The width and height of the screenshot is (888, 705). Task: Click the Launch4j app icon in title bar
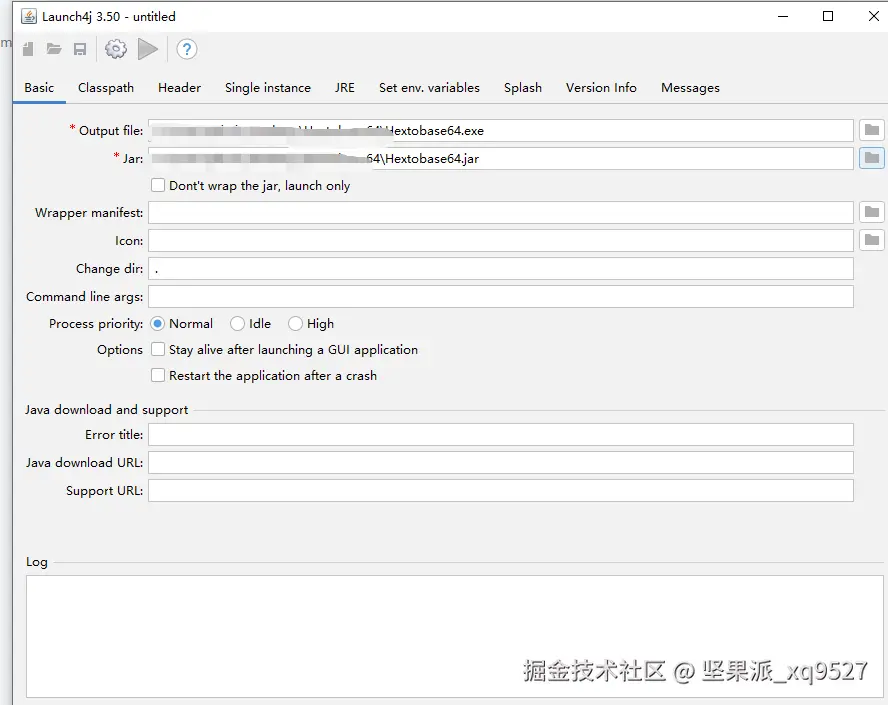[29, 16]
